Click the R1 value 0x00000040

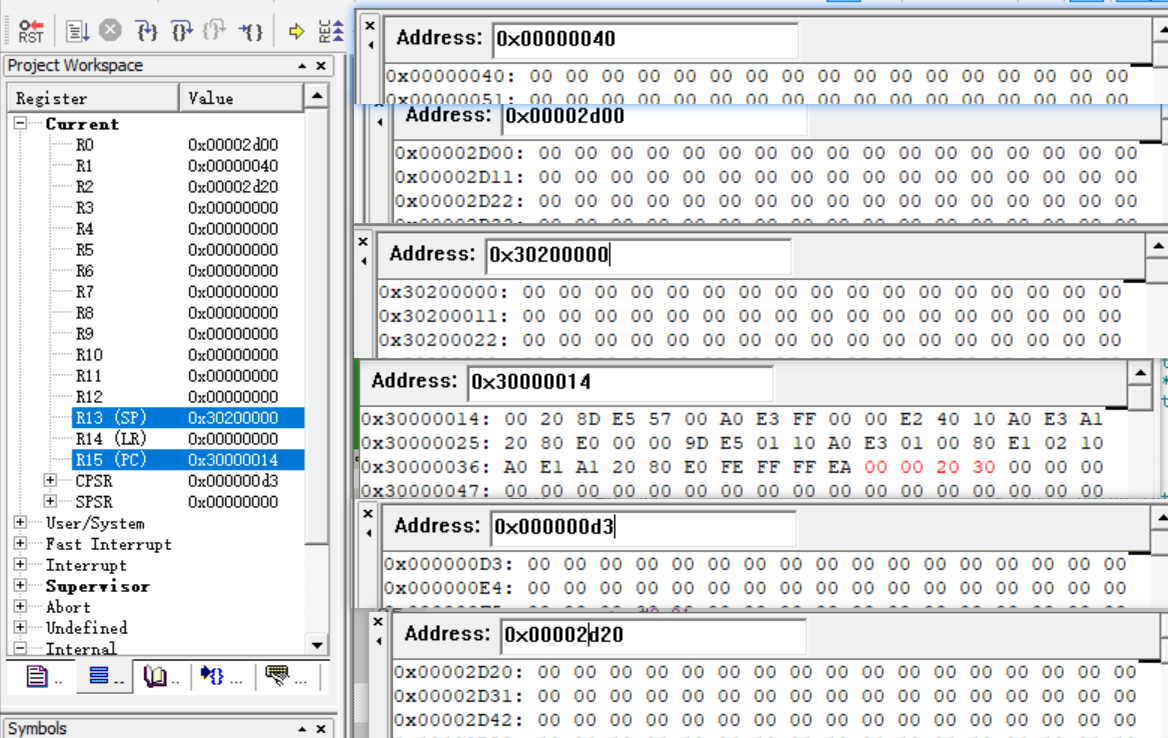[232, 165]
